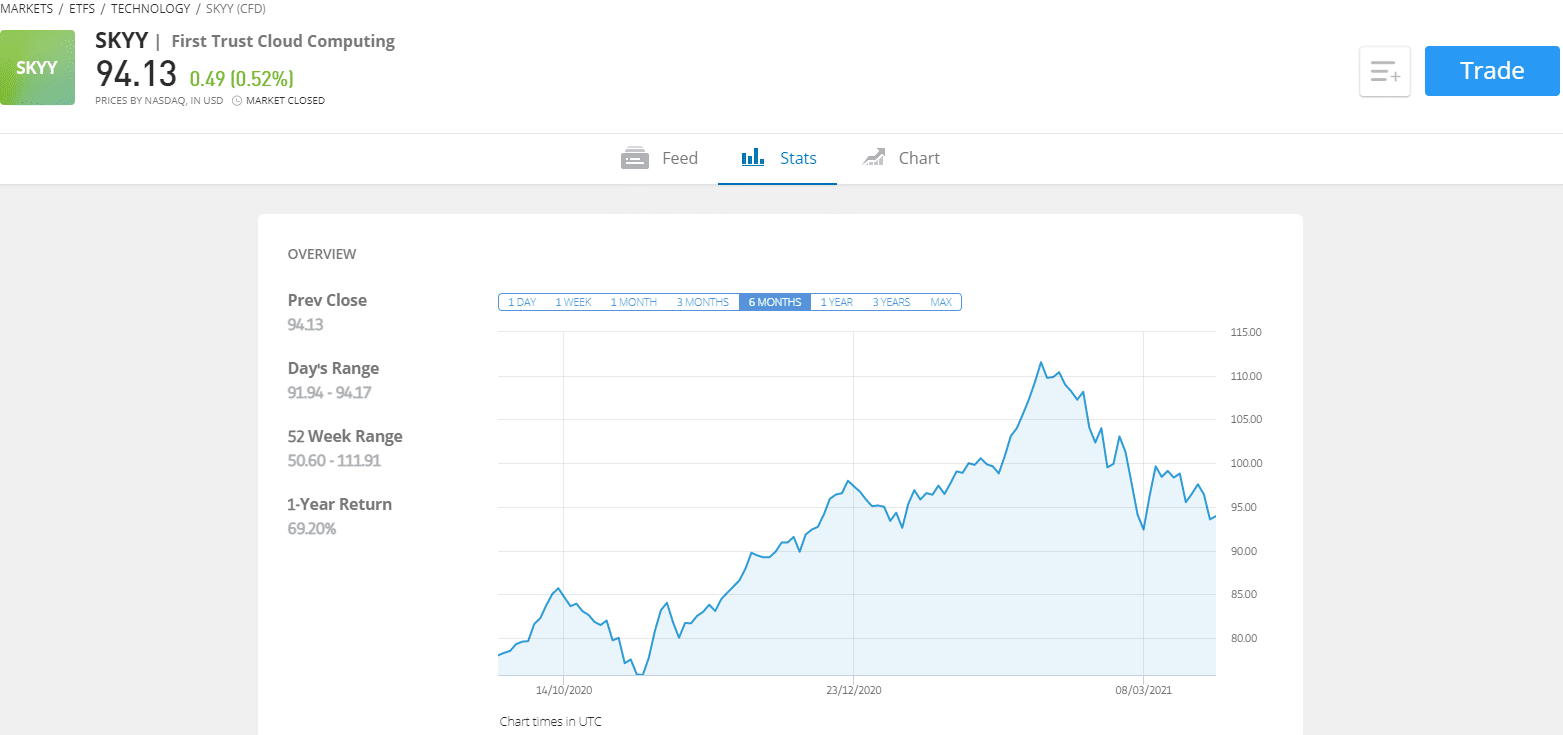The width and height of the screenshot is (1563, 735).
Task: Go to MARKETS breadcrumb link
Action: (27, 9)
